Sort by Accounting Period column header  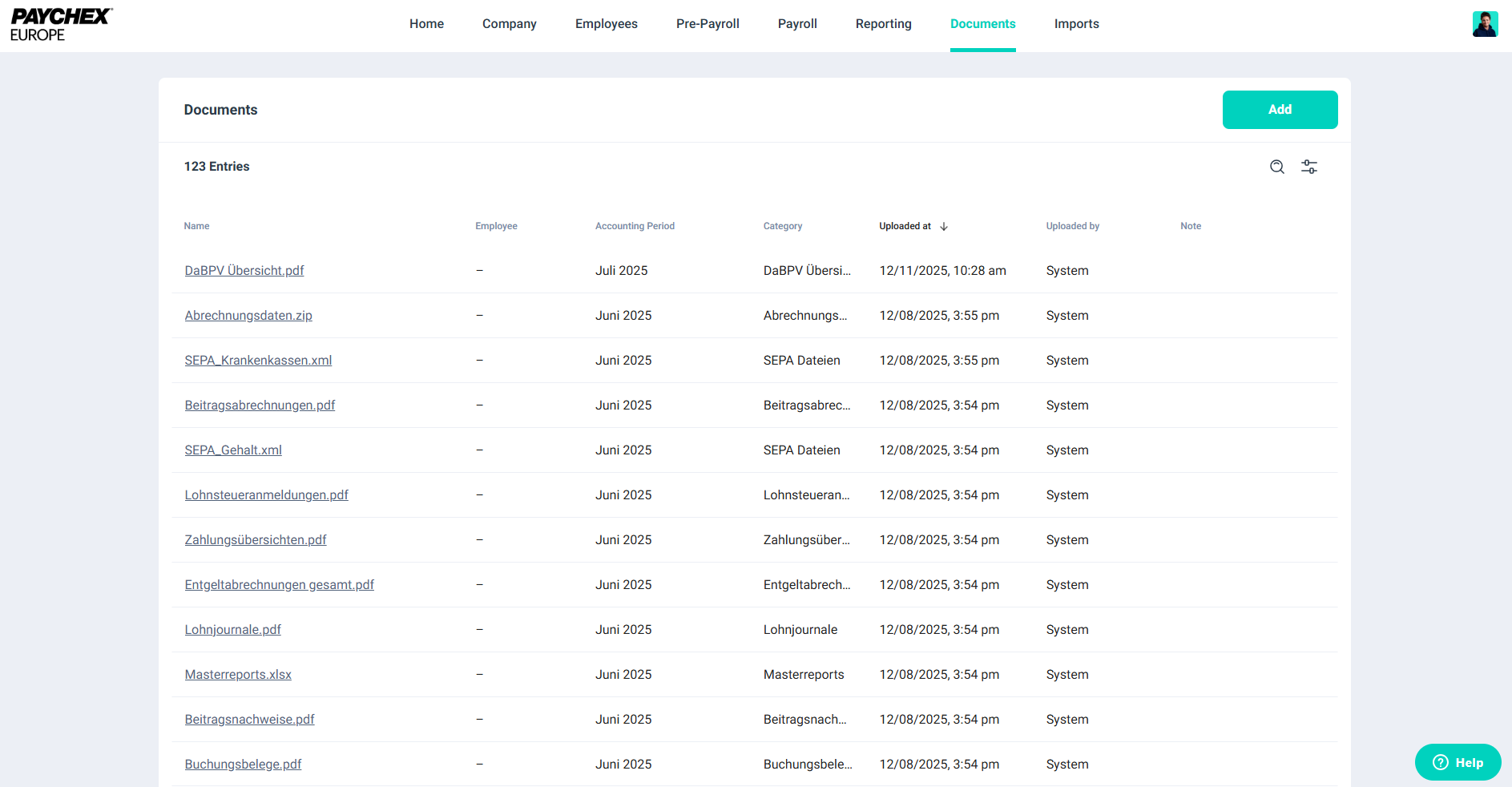pyautogui.click(x=635, y=226)
